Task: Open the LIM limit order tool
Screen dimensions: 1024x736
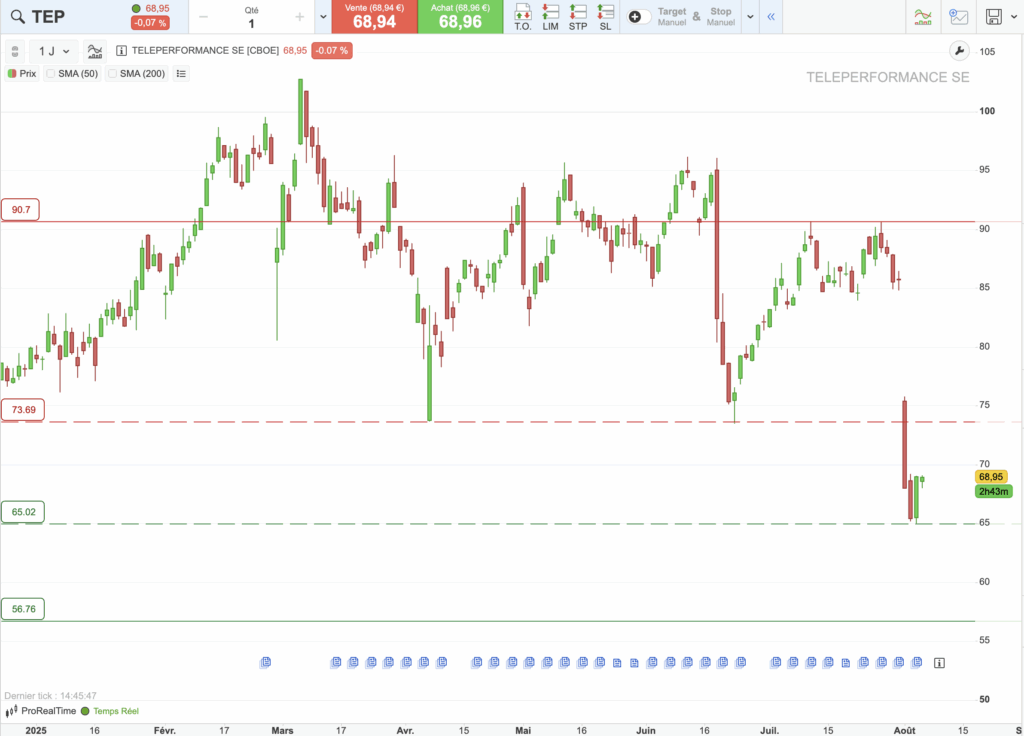Action: point(549,17)
